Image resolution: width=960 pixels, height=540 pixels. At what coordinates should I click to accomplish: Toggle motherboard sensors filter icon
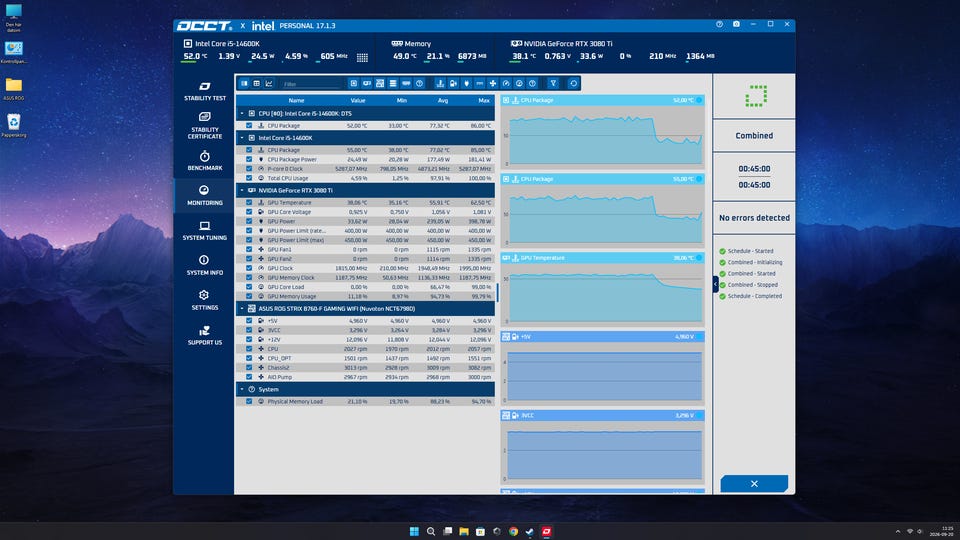(380, 83)
